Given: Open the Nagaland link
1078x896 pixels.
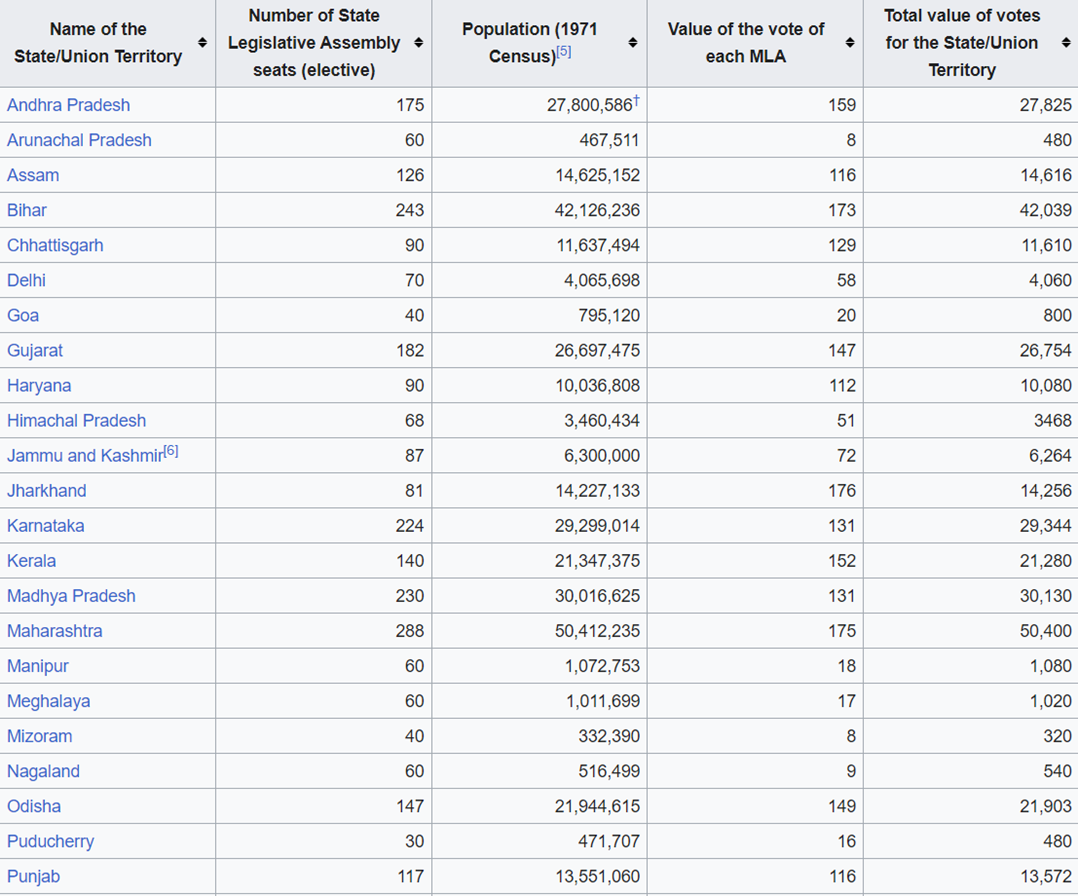Looking at the screenshot, I should pos(43,772).
